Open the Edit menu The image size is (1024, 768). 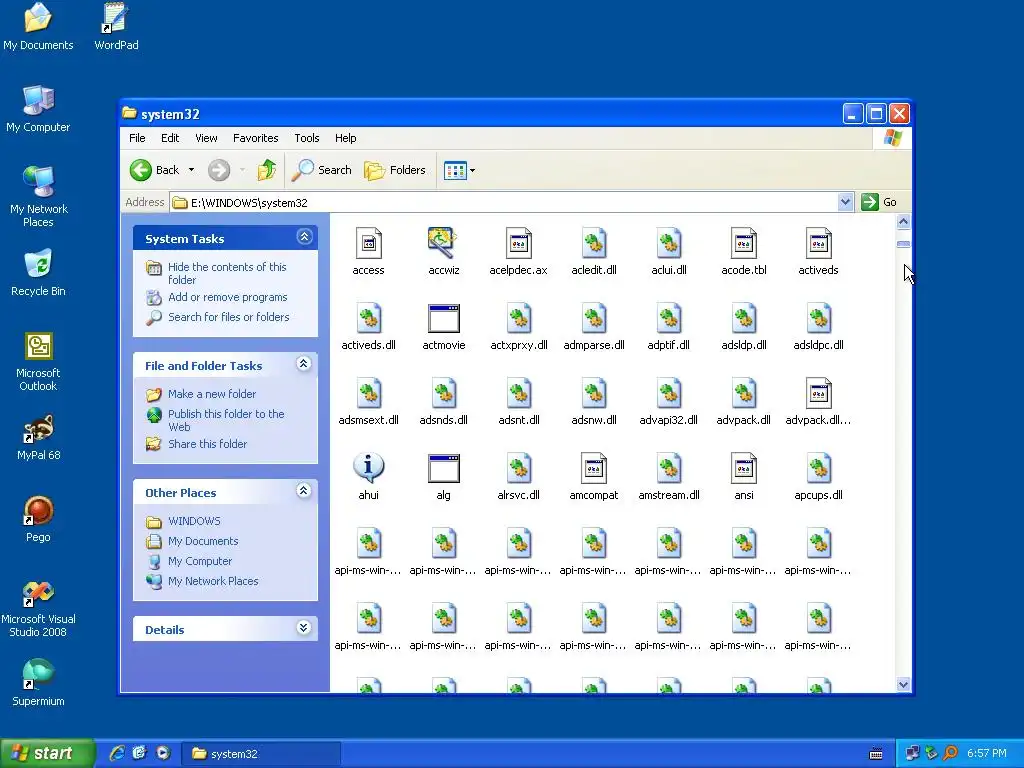(170, 138)
